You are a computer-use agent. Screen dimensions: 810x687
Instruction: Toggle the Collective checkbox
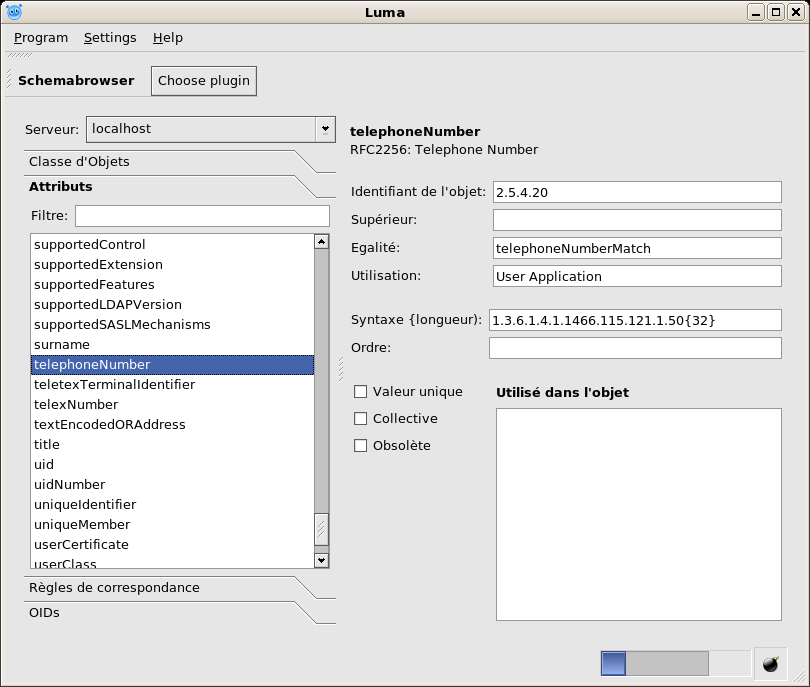click(361, 419)
